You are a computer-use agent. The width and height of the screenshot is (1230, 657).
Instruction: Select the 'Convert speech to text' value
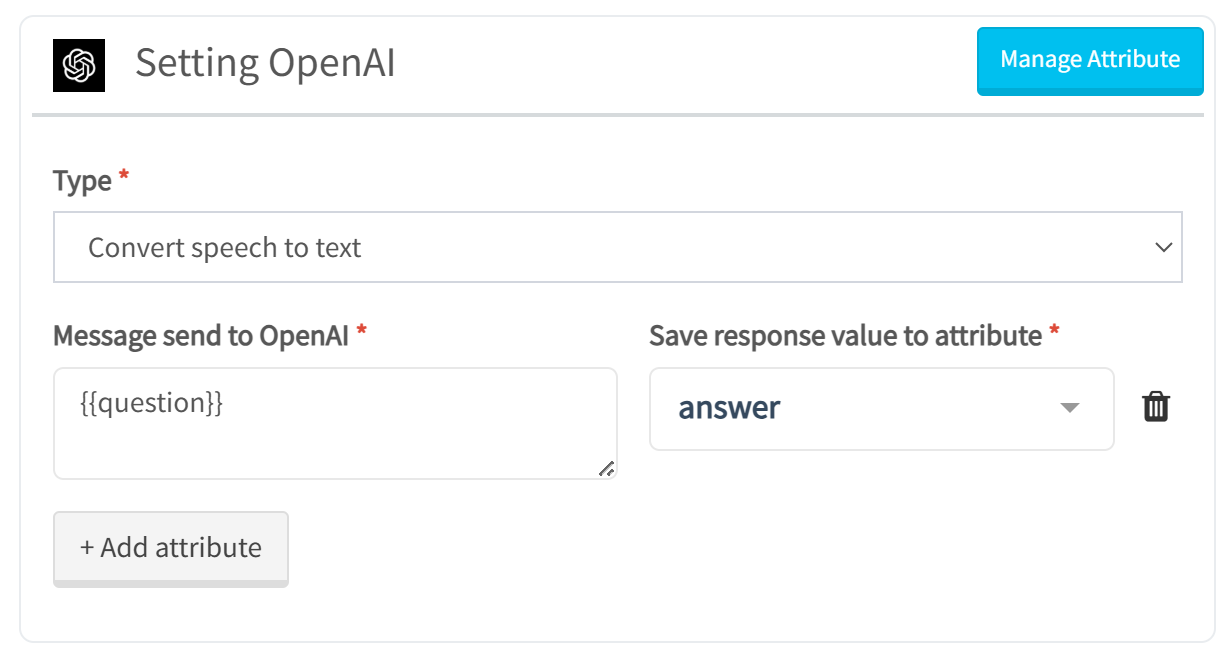(225, 248)
